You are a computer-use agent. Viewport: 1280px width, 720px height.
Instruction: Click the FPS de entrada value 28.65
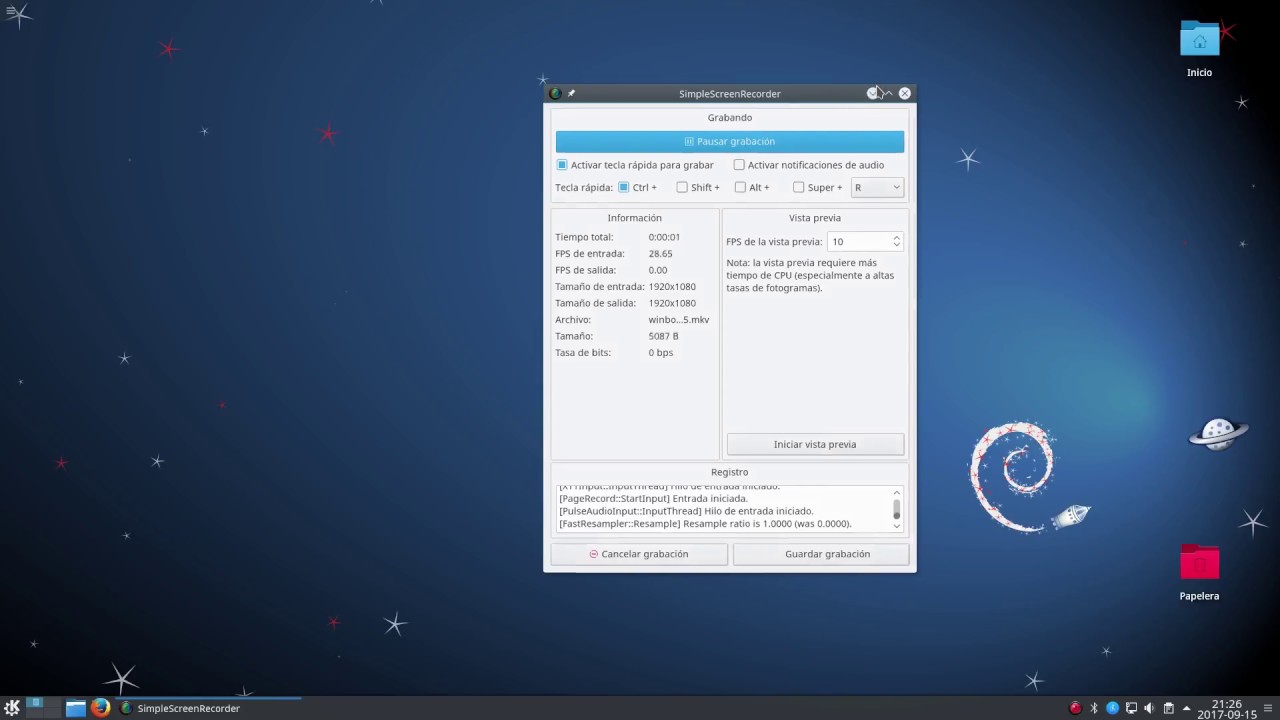pyautogui.click(x=660, y=254)
